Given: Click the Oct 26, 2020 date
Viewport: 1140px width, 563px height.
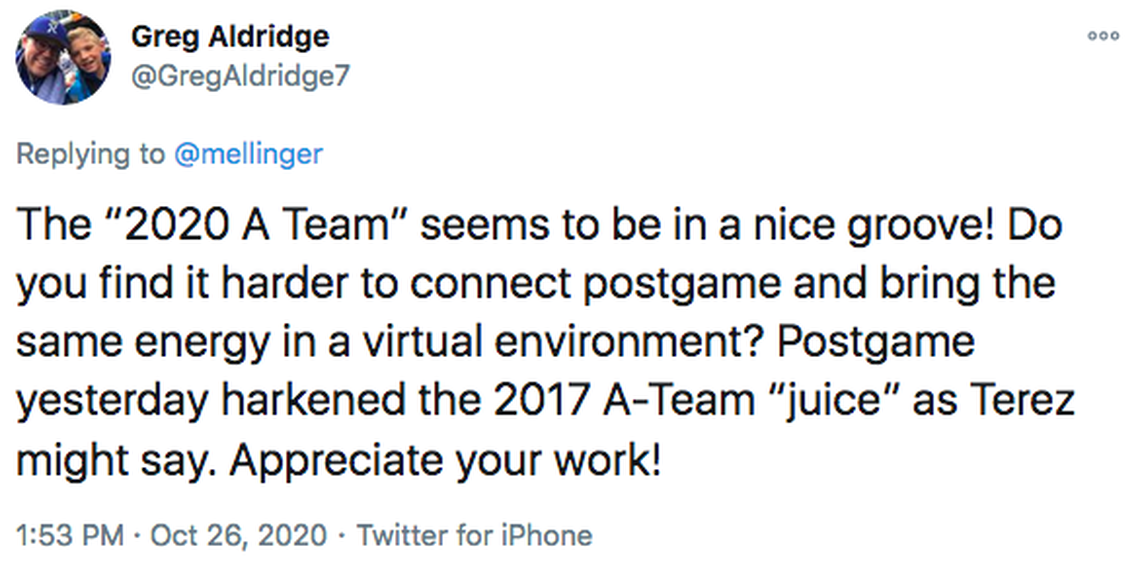Looking at the screenshot, I should (x=238, y=535).
